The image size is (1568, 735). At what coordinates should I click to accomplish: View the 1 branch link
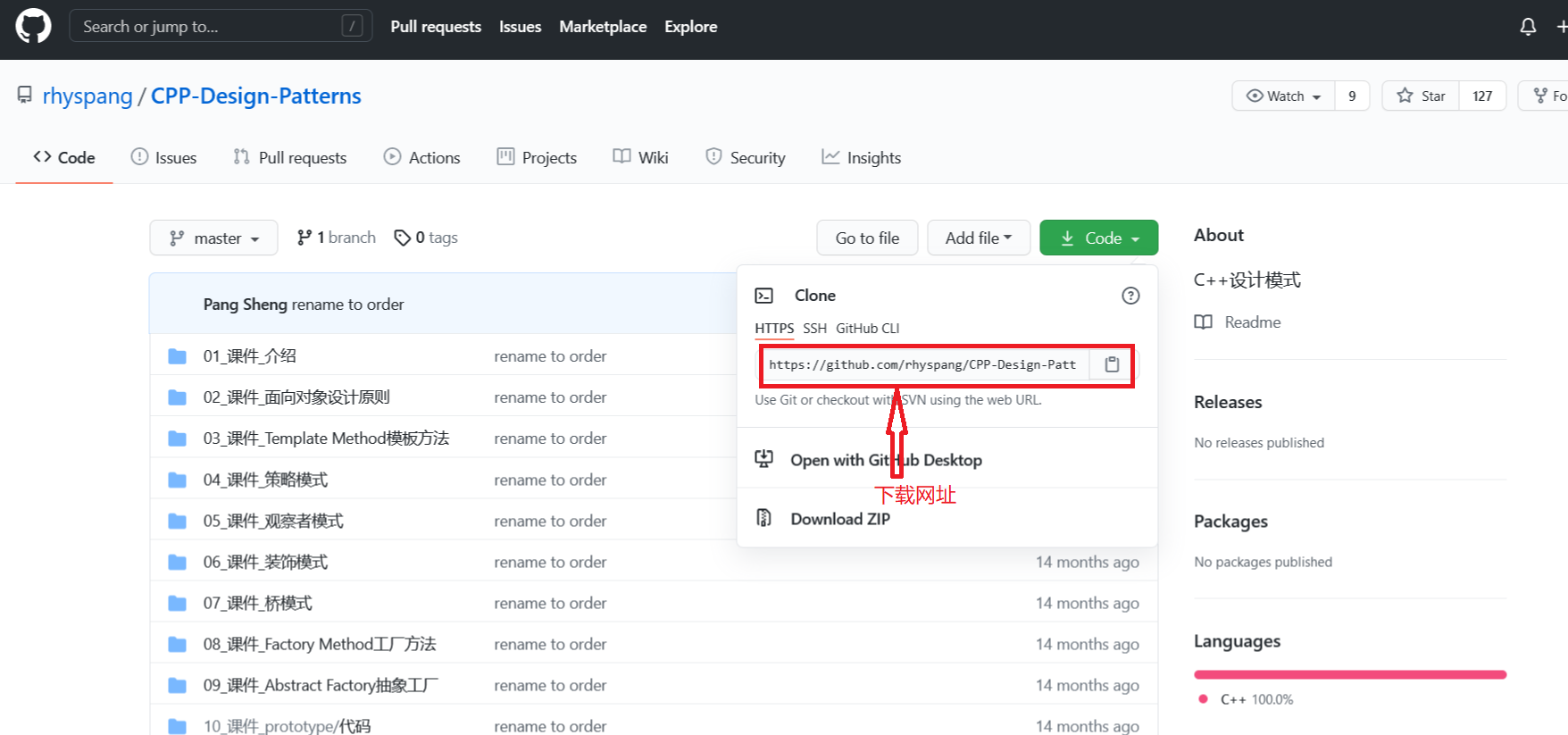tap(337, 238)
